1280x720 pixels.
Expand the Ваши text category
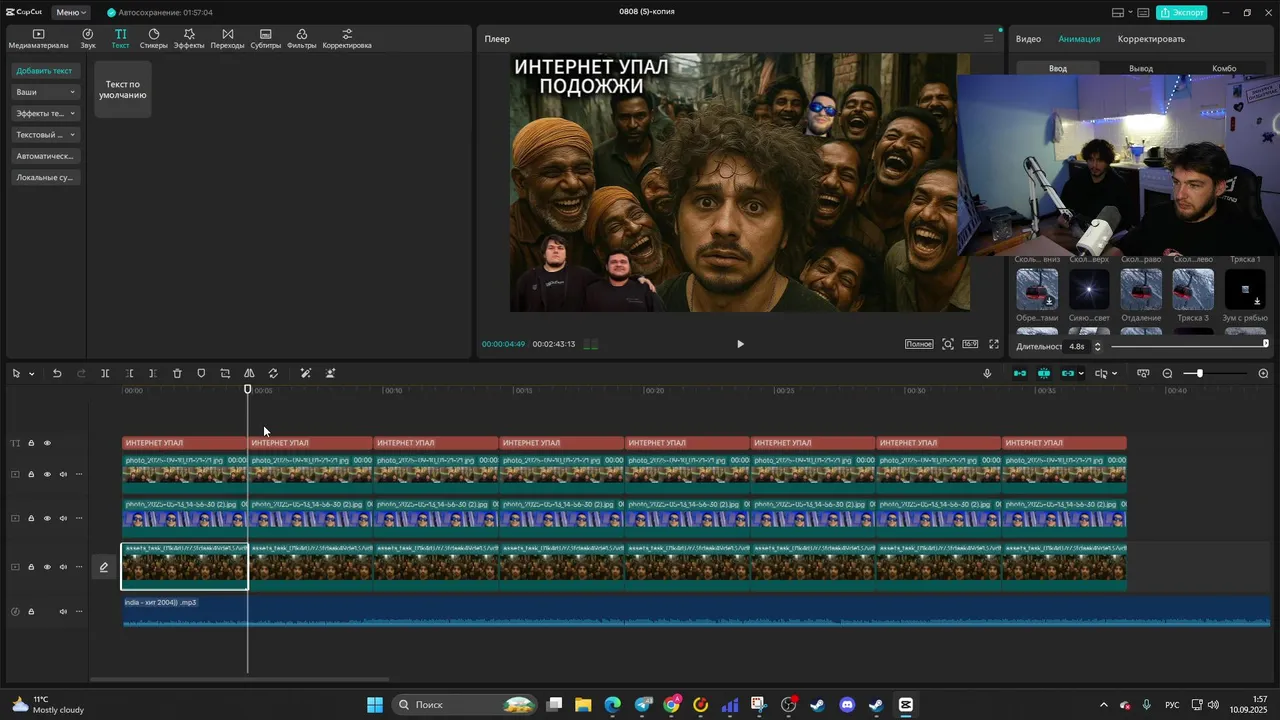(x=46, y=92)
